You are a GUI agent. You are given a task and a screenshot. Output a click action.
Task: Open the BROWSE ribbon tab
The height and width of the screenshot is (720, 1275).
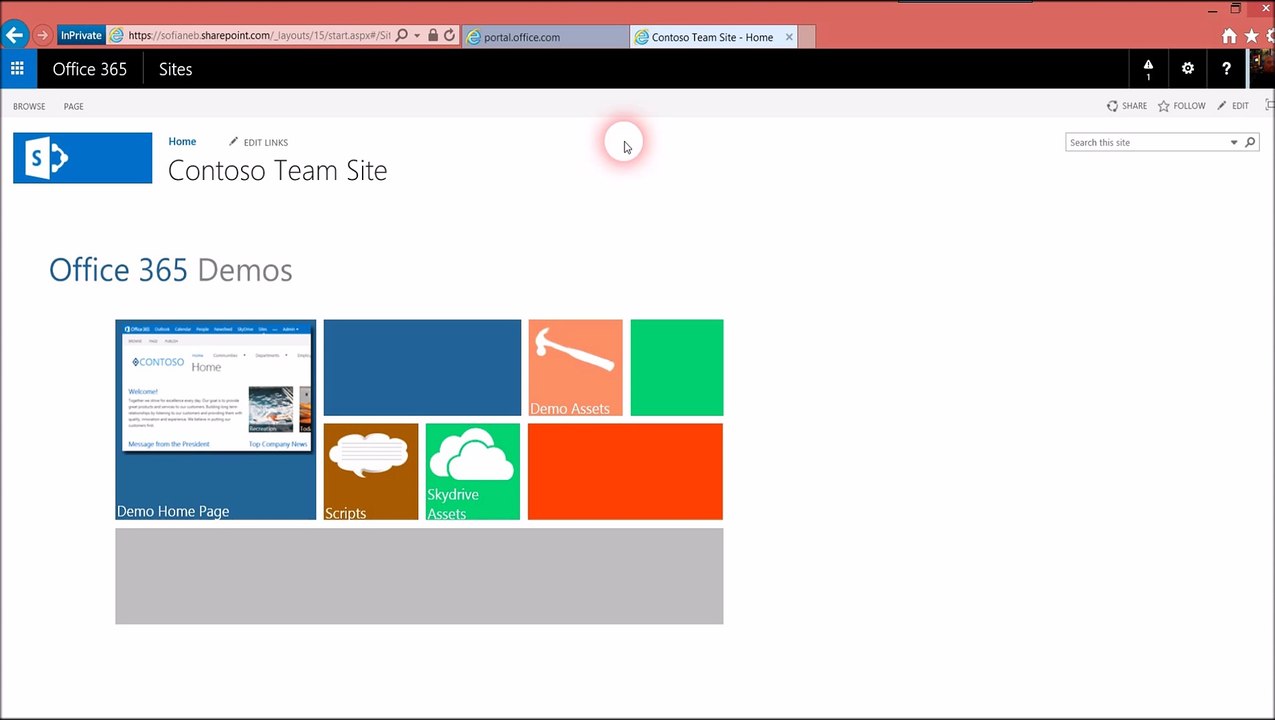point(29,106)
